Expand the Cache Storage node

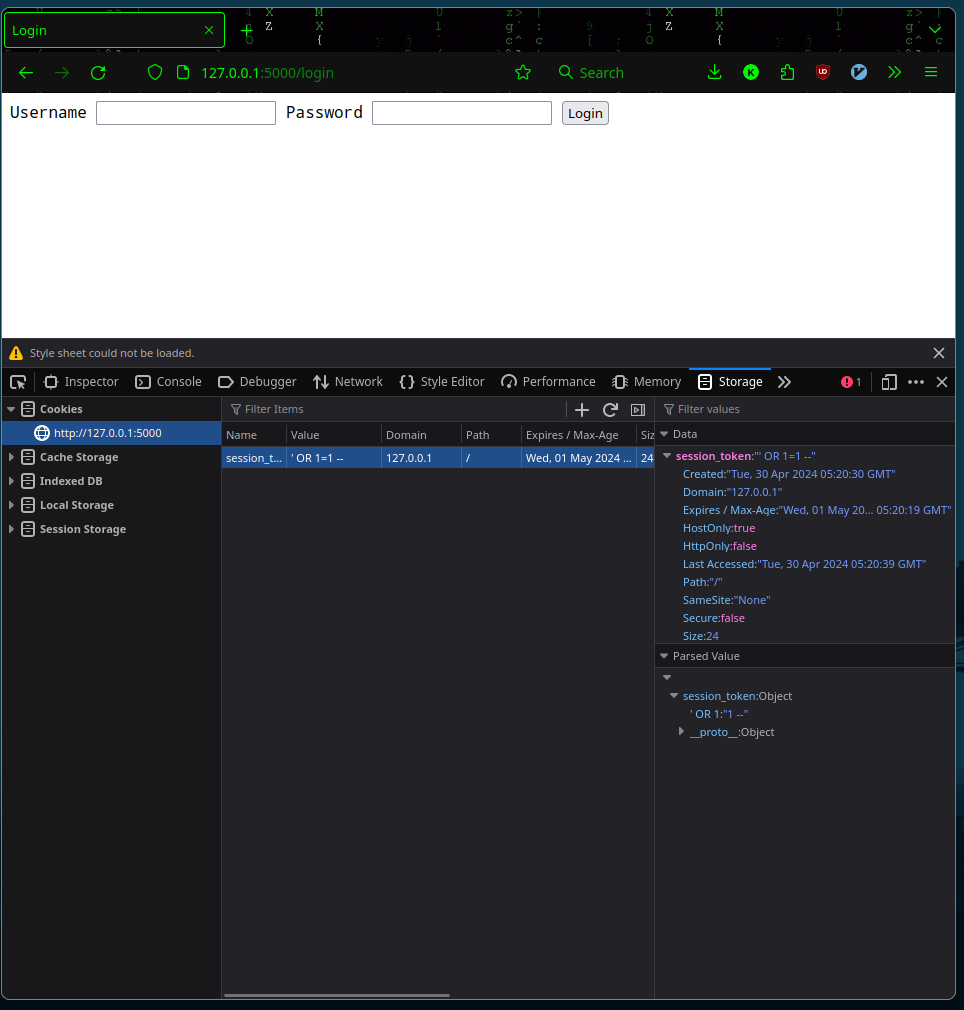(11, 457)
